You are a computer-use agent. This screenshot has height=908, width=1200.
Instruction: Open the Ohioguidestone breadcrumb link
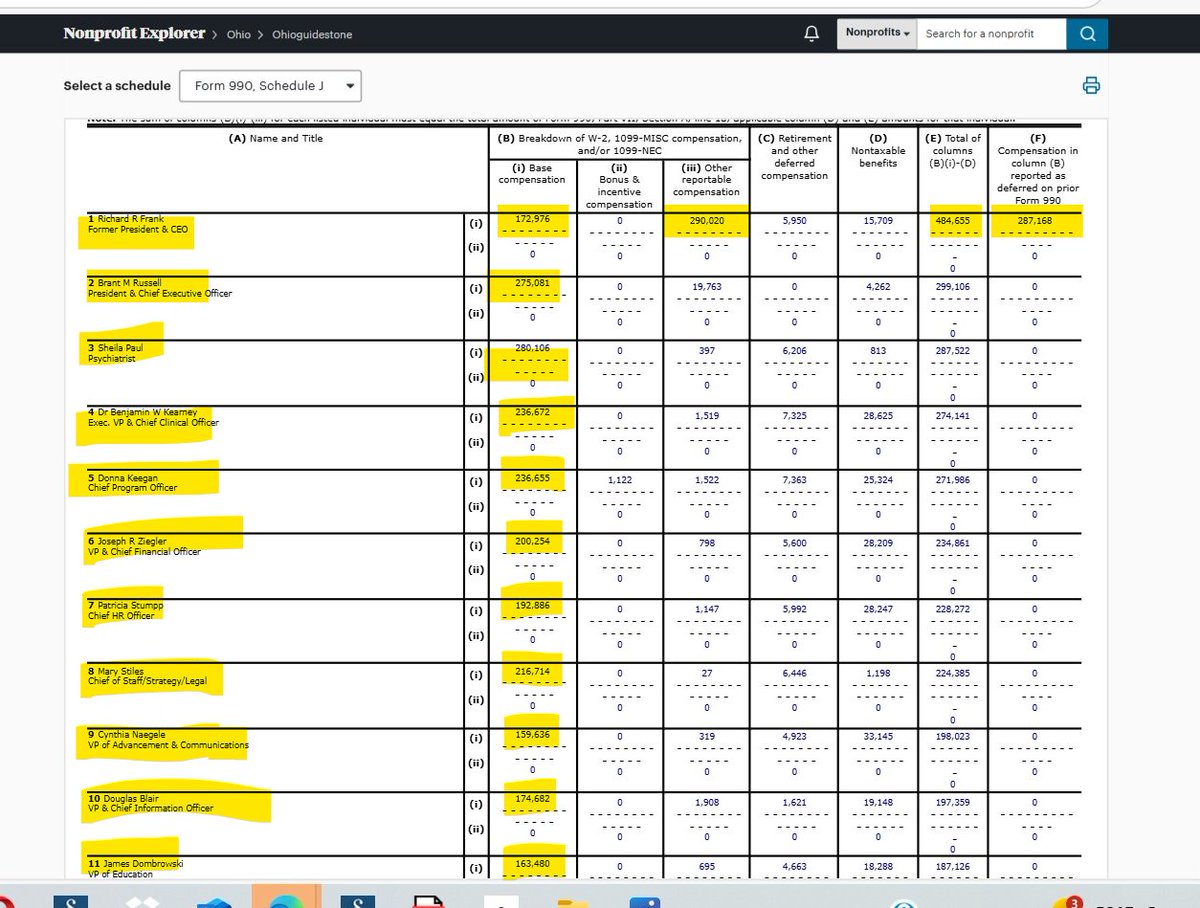click(x=314, y=34)
